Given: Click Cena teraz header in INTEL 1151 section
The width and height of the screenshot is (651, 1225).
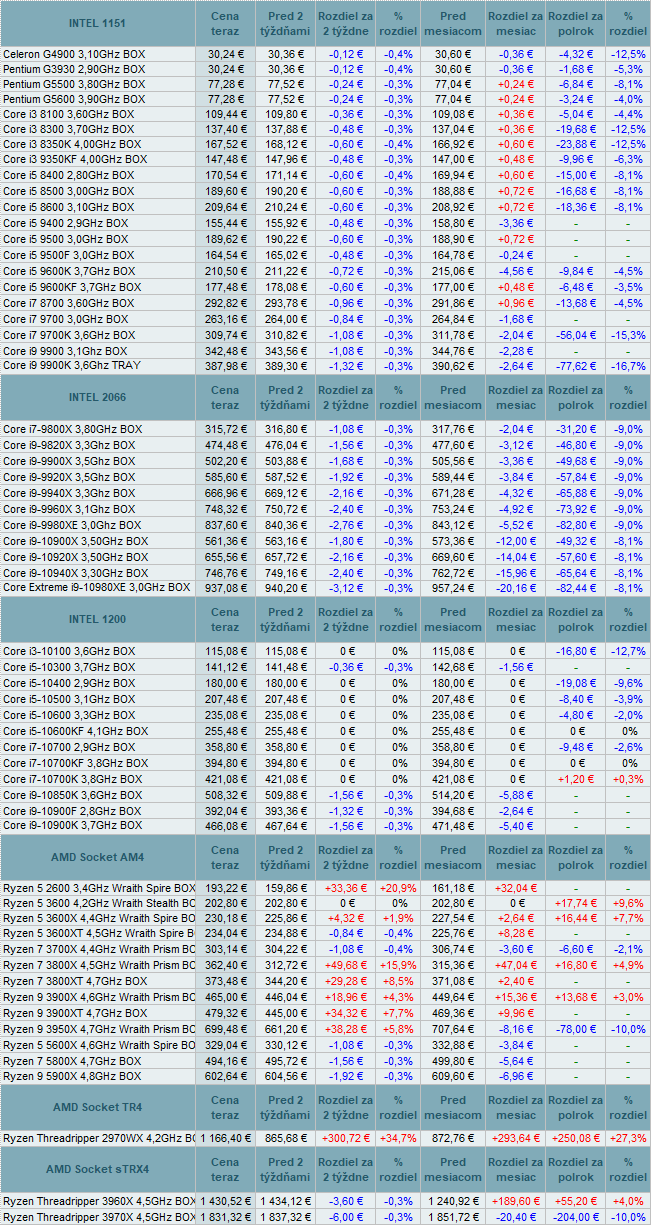Looking at the screenshot, I should tap(225, 22).
